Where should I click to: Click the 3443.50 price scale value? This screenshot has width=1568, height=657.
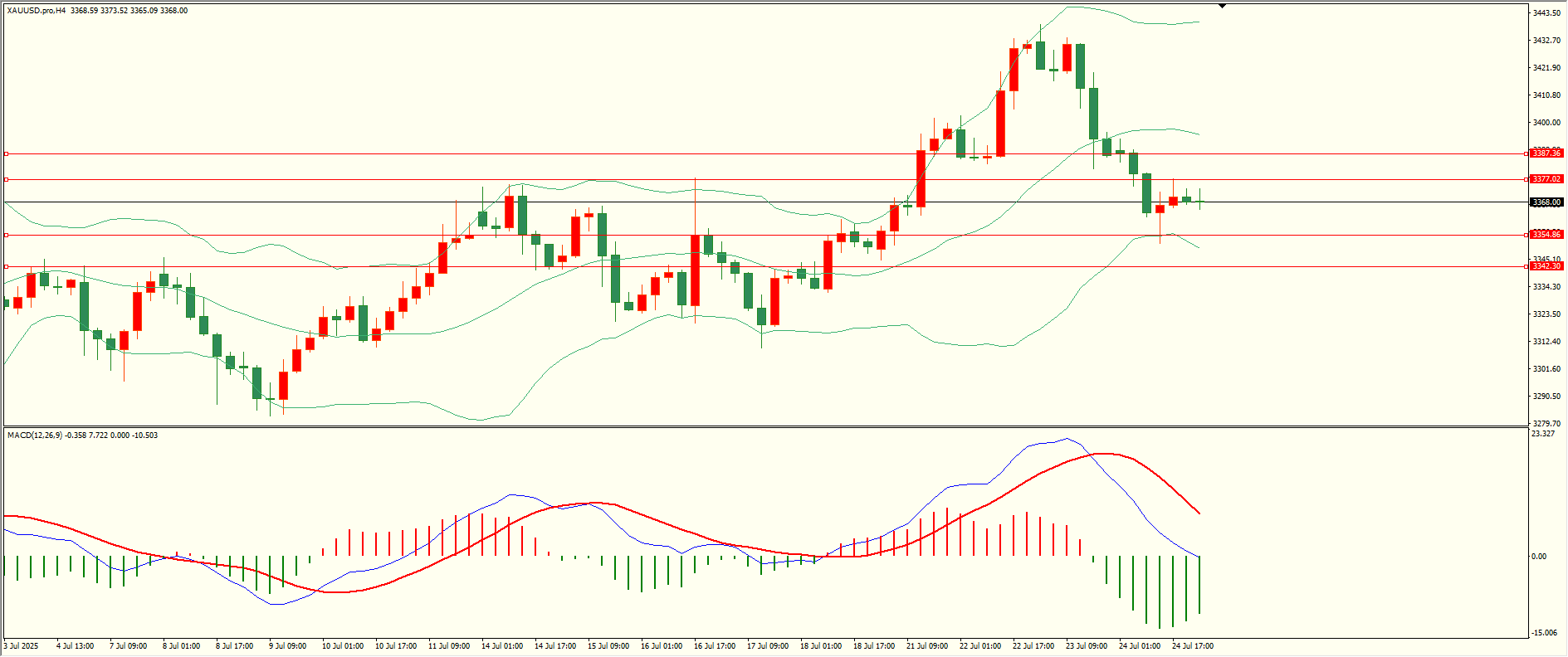[1546, 13]
